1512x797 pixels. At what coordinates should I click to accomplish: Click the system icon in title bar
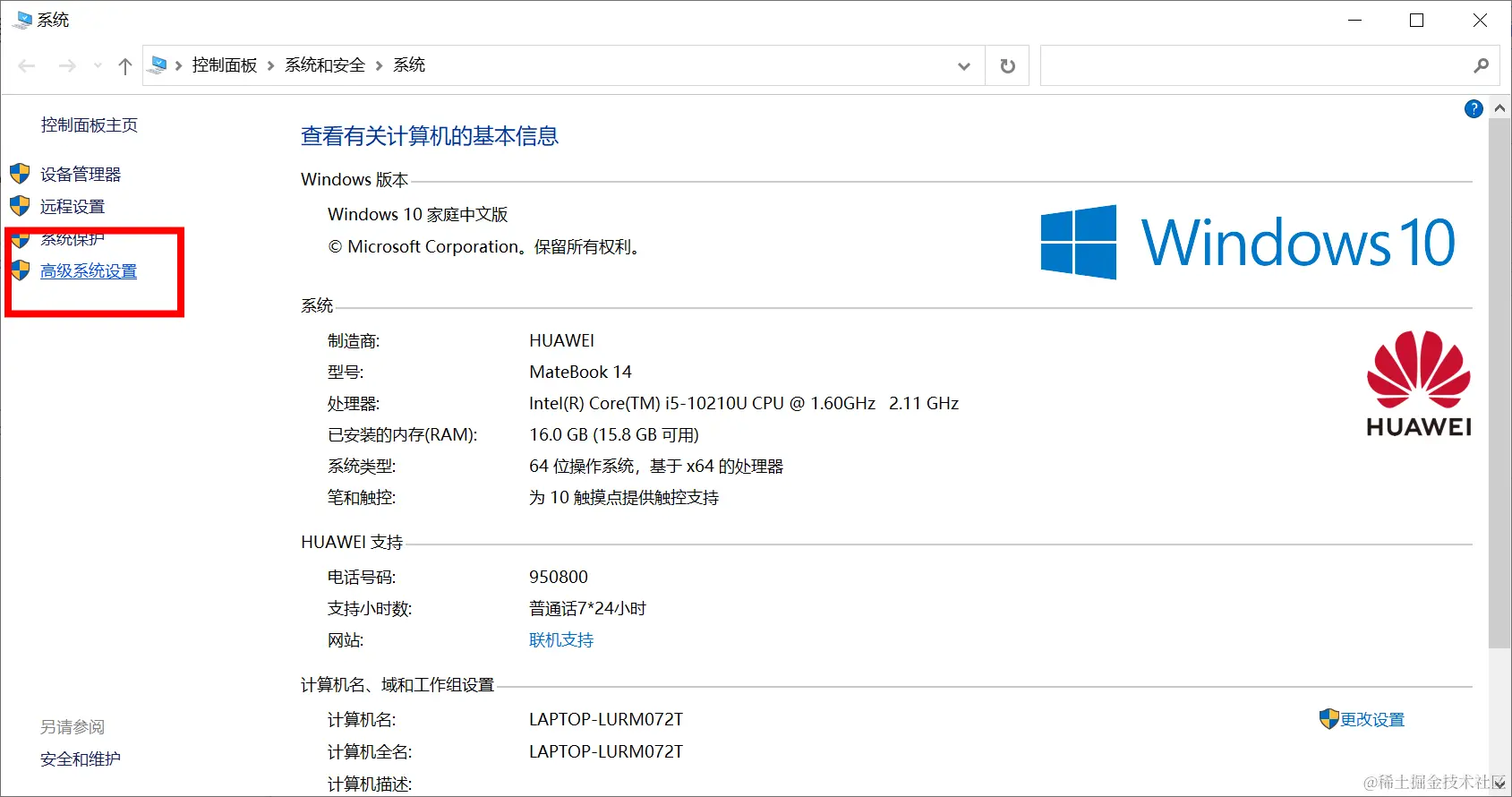pyautogui.click(x=24, y=20)
